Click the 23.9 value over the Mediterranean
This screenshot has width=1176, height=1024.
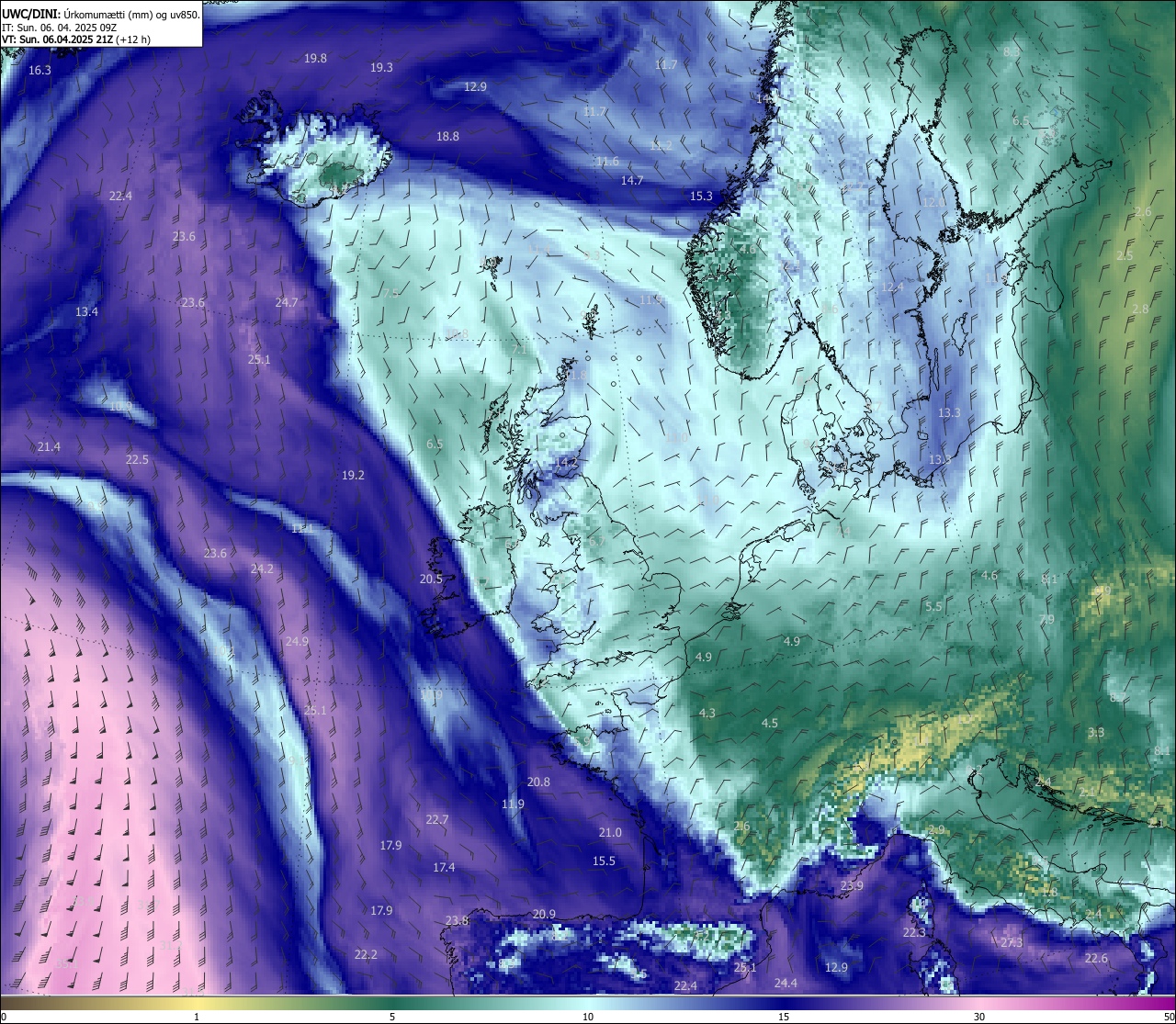(852, 886)
